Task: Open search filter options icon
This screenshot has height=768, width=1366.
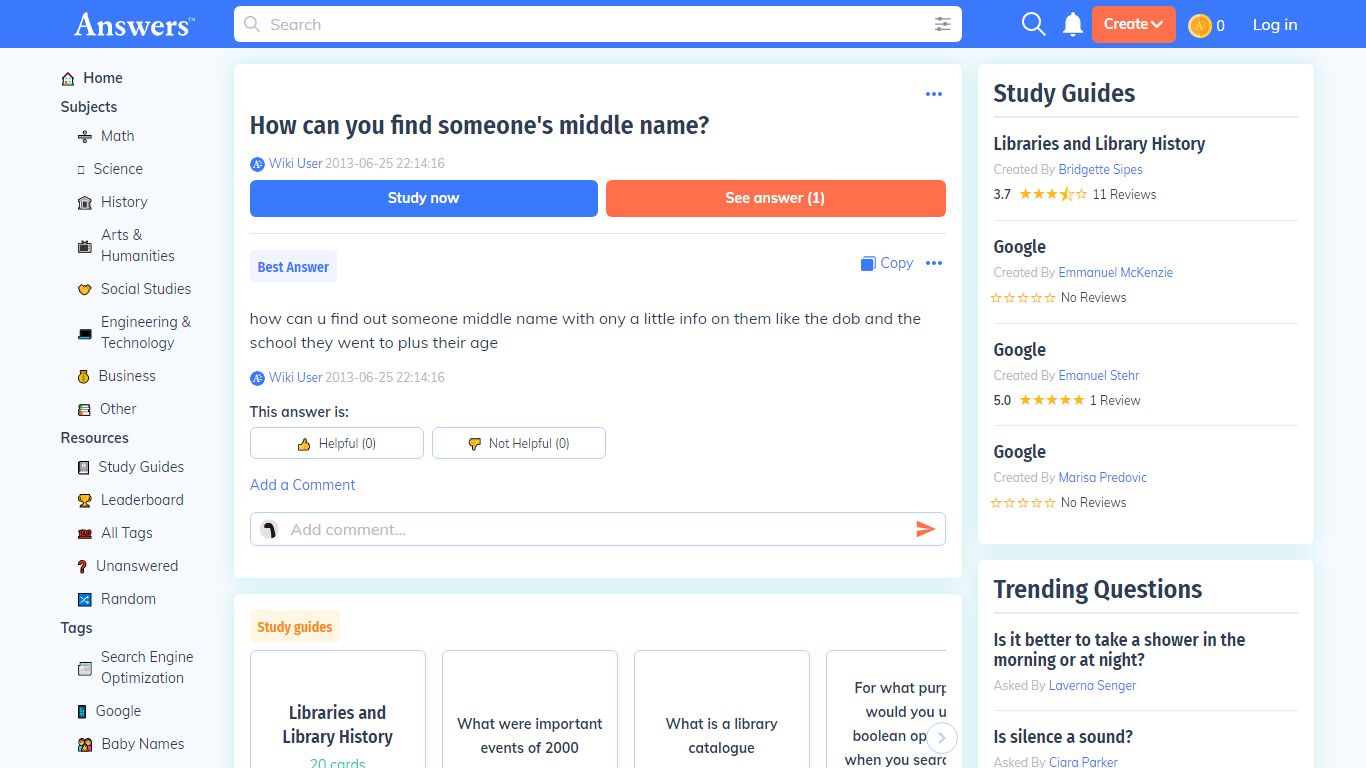Action: click(x=942, y=24)
